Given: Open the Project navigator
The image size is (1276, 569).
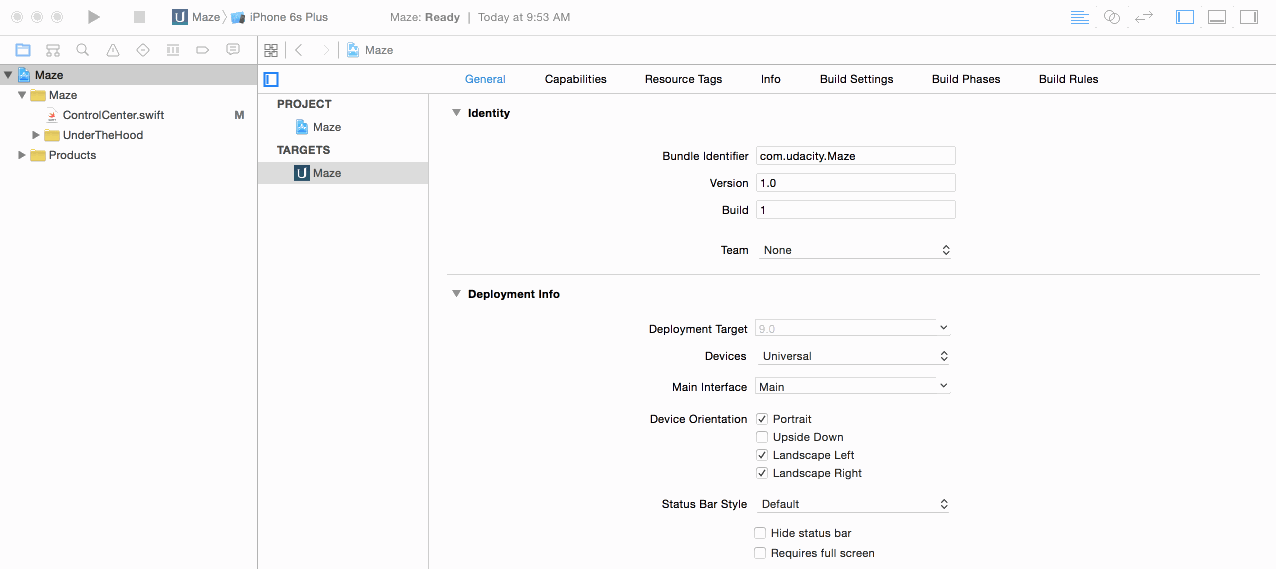Looking at the screenshot, I should click(23, 50).
